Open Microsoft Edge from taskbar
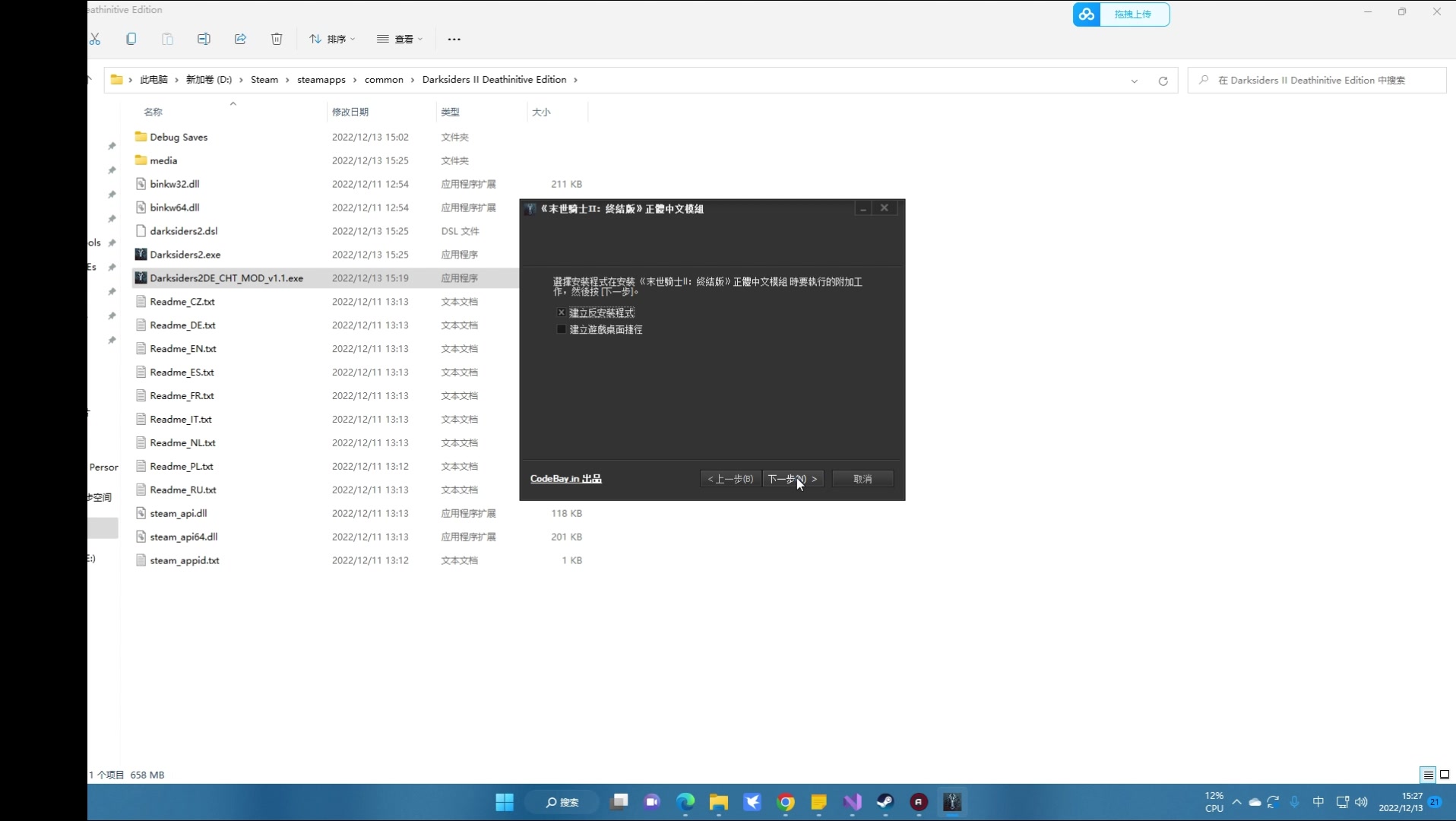 tap(685, 802)
